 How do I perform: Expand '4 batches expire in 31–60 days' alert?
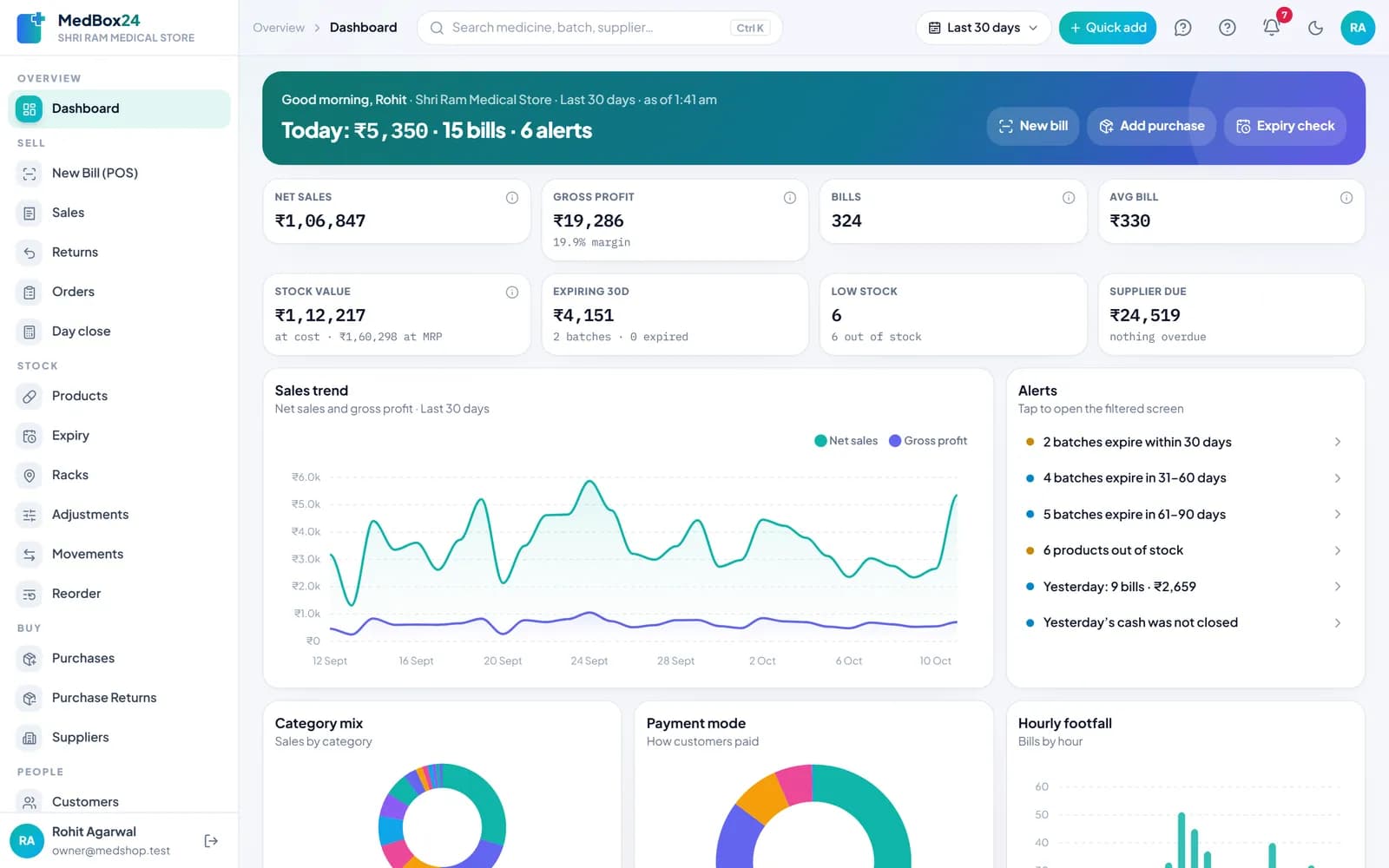pyautogui.click(x=1185, y=478)
